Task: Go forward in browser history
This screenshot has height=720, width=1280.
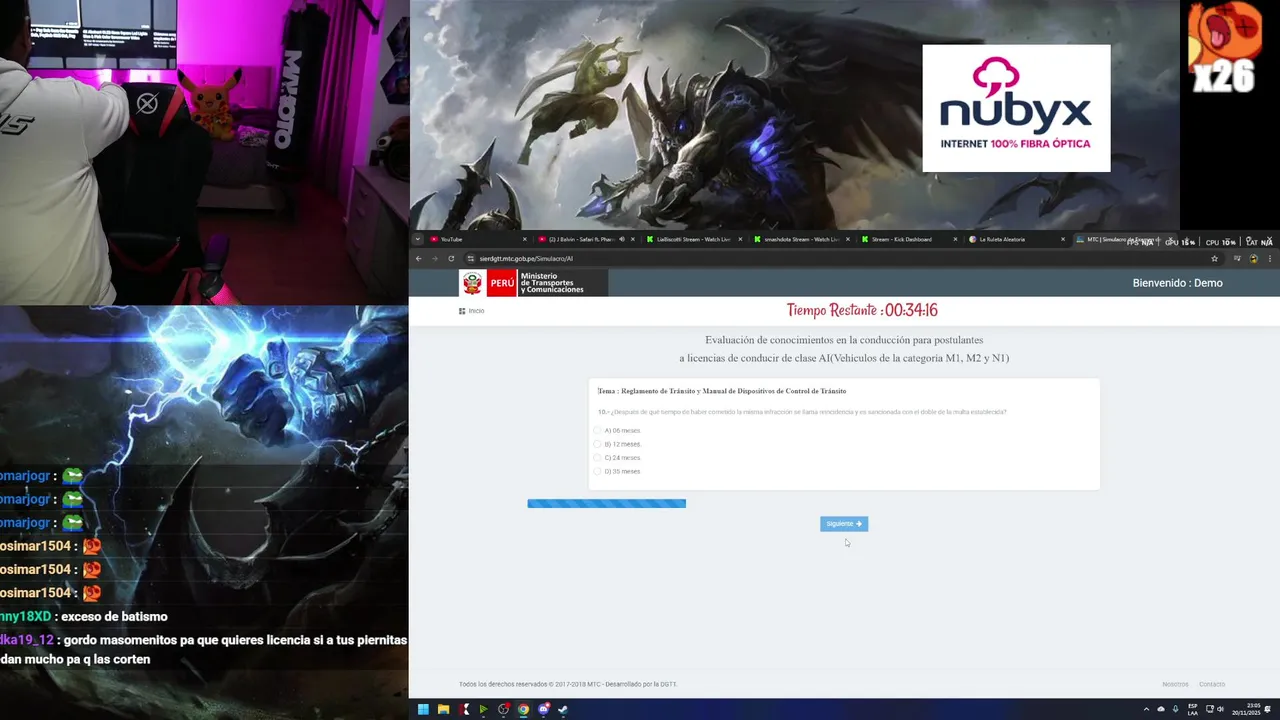Action: [434, 258]
